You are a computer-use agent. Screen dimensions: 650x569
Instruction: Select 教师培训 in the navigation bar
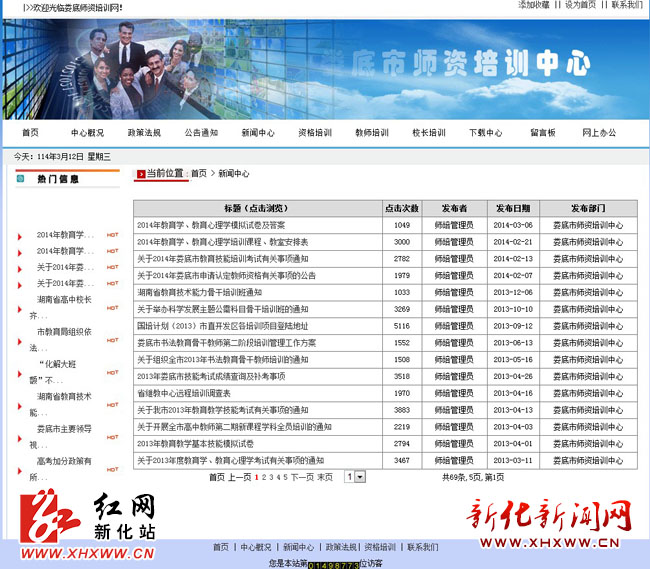(x=372, y=132)
